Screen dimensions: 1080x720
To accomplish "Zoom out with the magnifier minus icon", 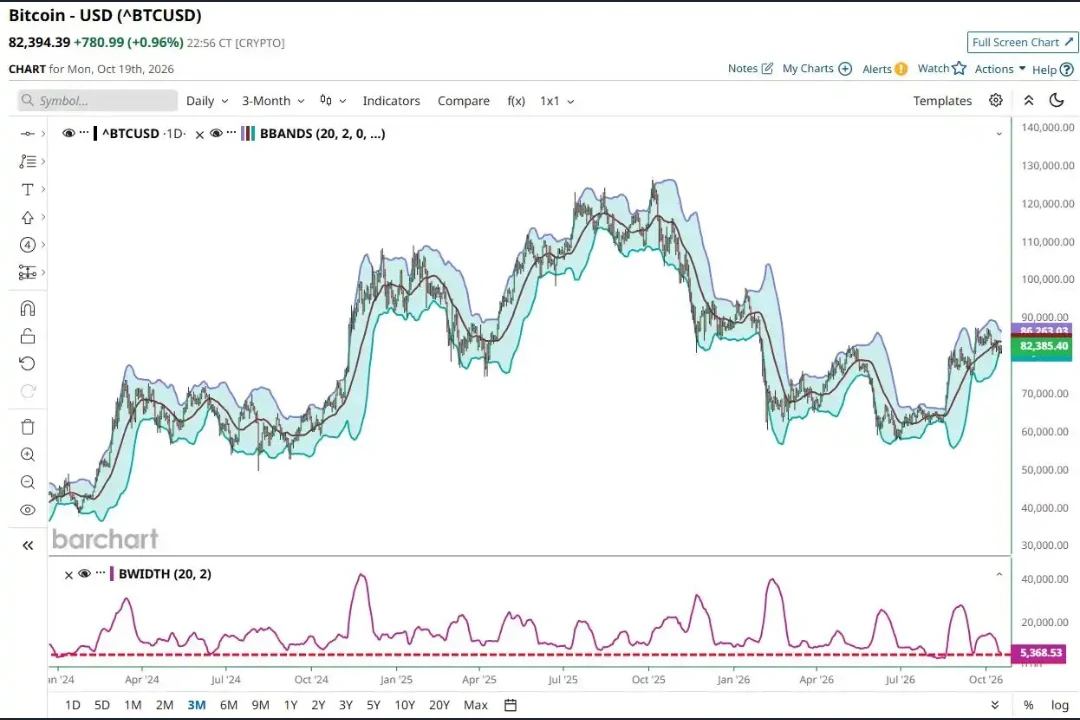I will [28, 482].
